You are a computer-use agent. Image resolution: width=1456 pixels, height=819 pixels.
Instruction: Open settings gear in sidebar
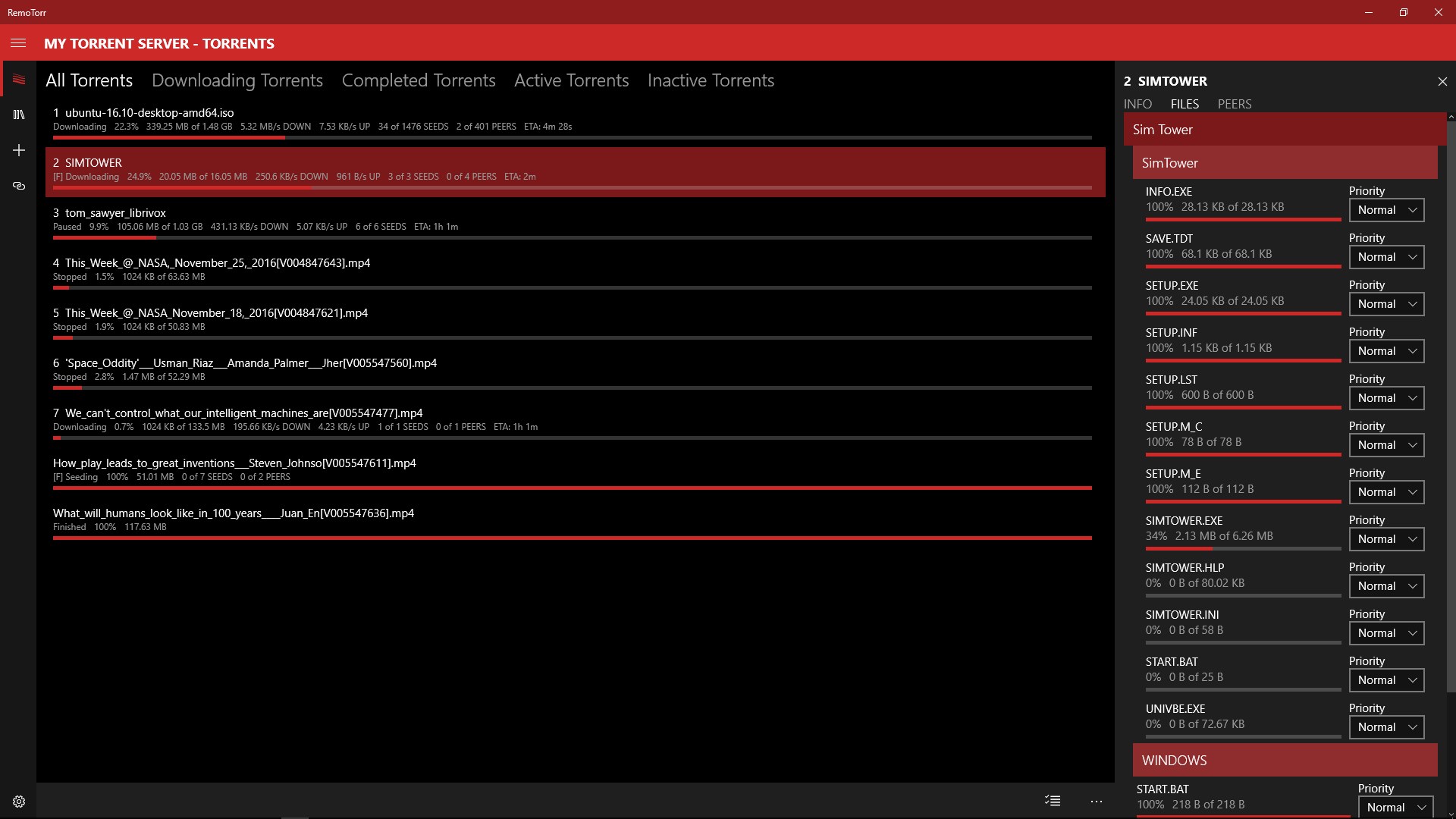19,802
